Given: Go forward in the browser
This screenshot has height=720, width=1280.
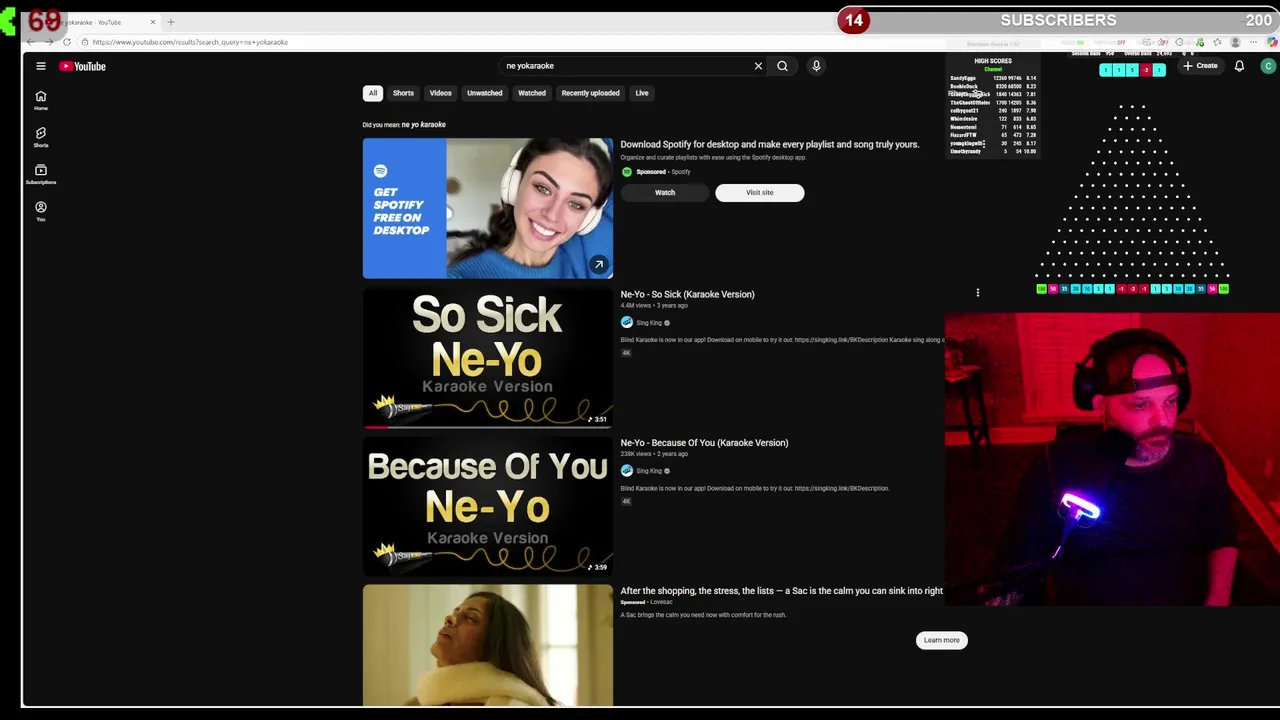Looking at the screenshot, I should (x=48, y=42).
